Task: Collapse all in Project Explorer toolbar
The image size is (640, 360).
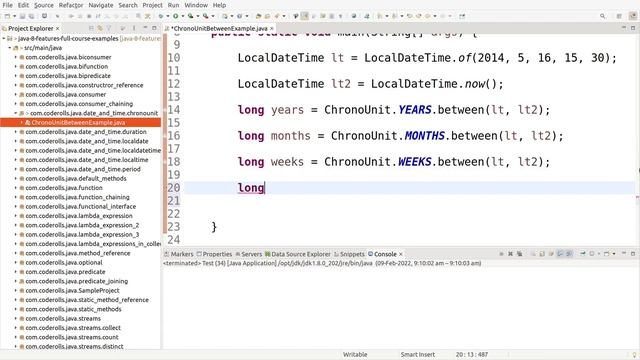Action: coord(91,28)
